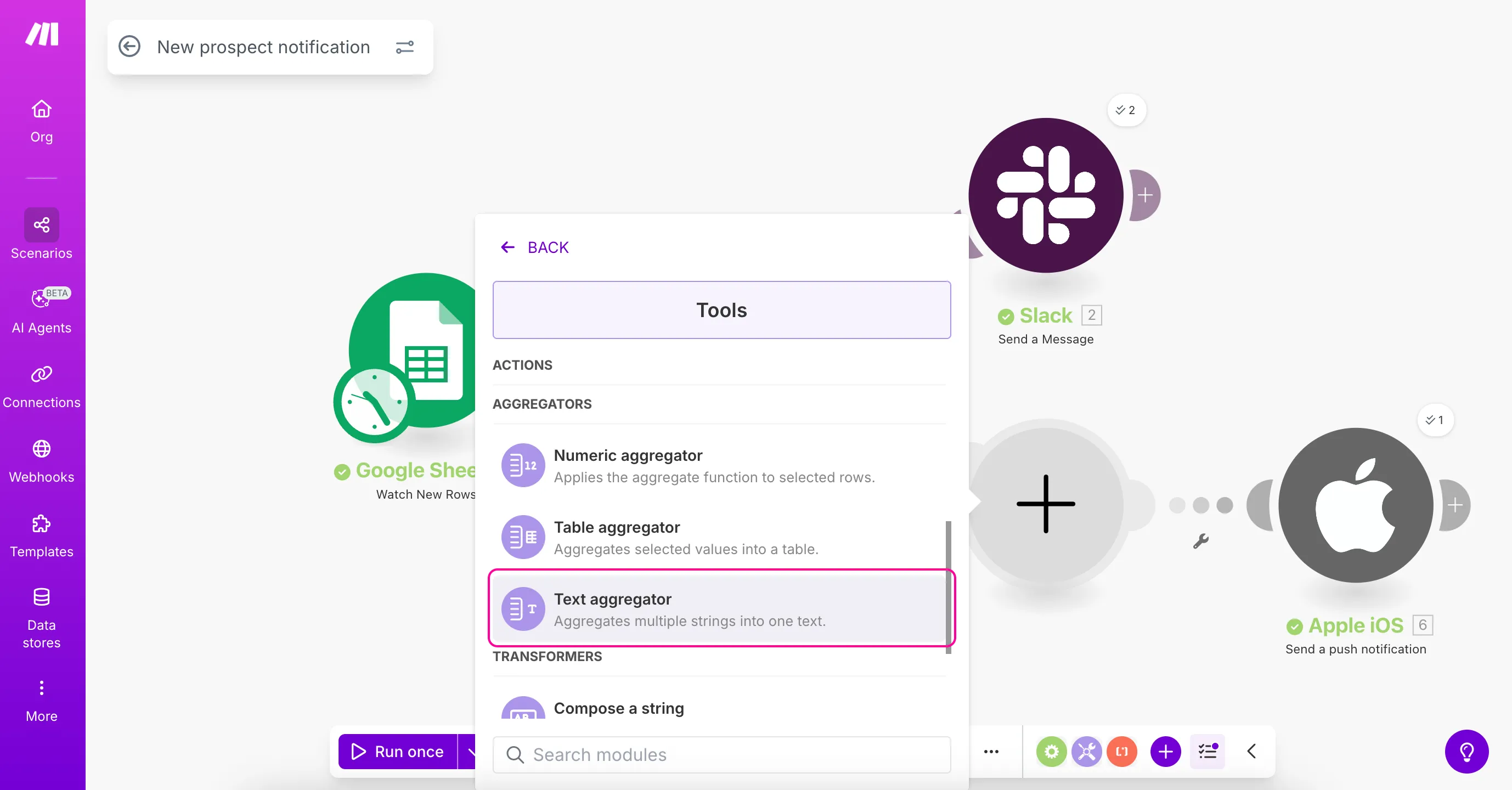Go to Scenarios in the sidebar
The height and width of the screenshot is (790, 1512).
click(x=41, y=234)
